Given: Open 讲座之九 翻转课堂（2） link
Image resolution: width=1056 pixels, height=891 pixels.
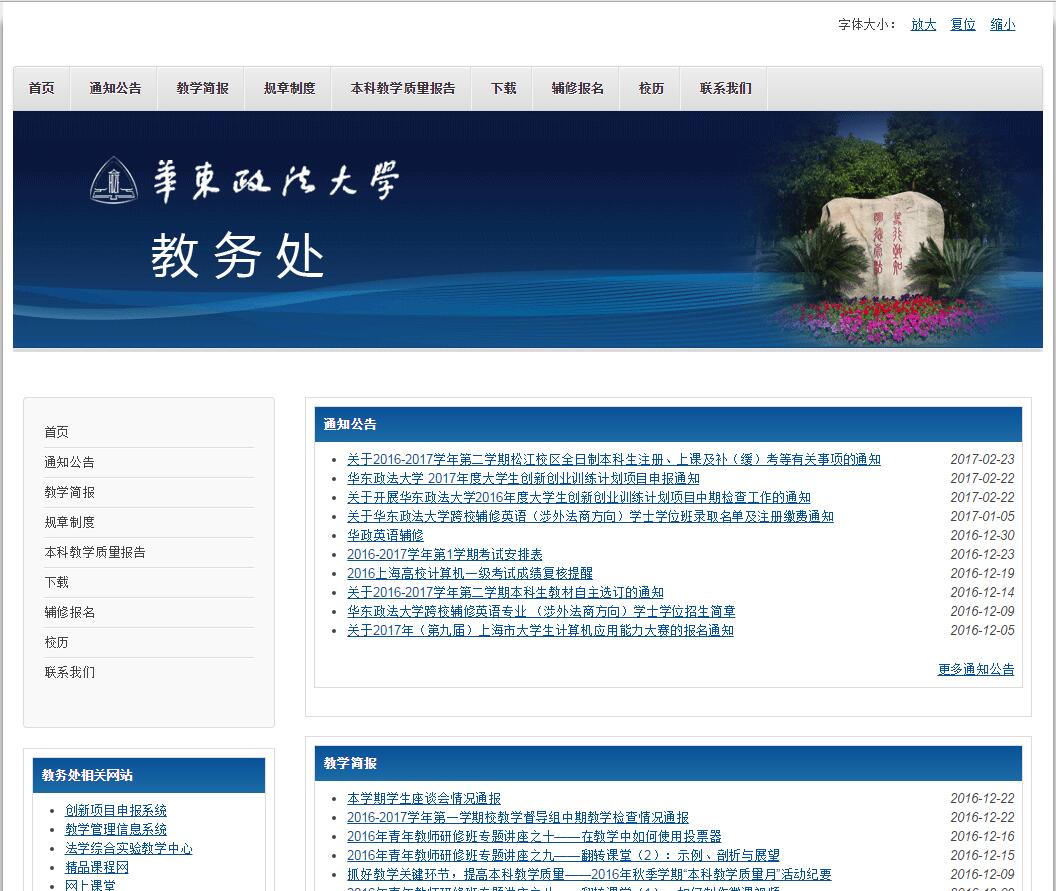Looking at the screenshot, I should pyautogui.click(x=563, y=855).
